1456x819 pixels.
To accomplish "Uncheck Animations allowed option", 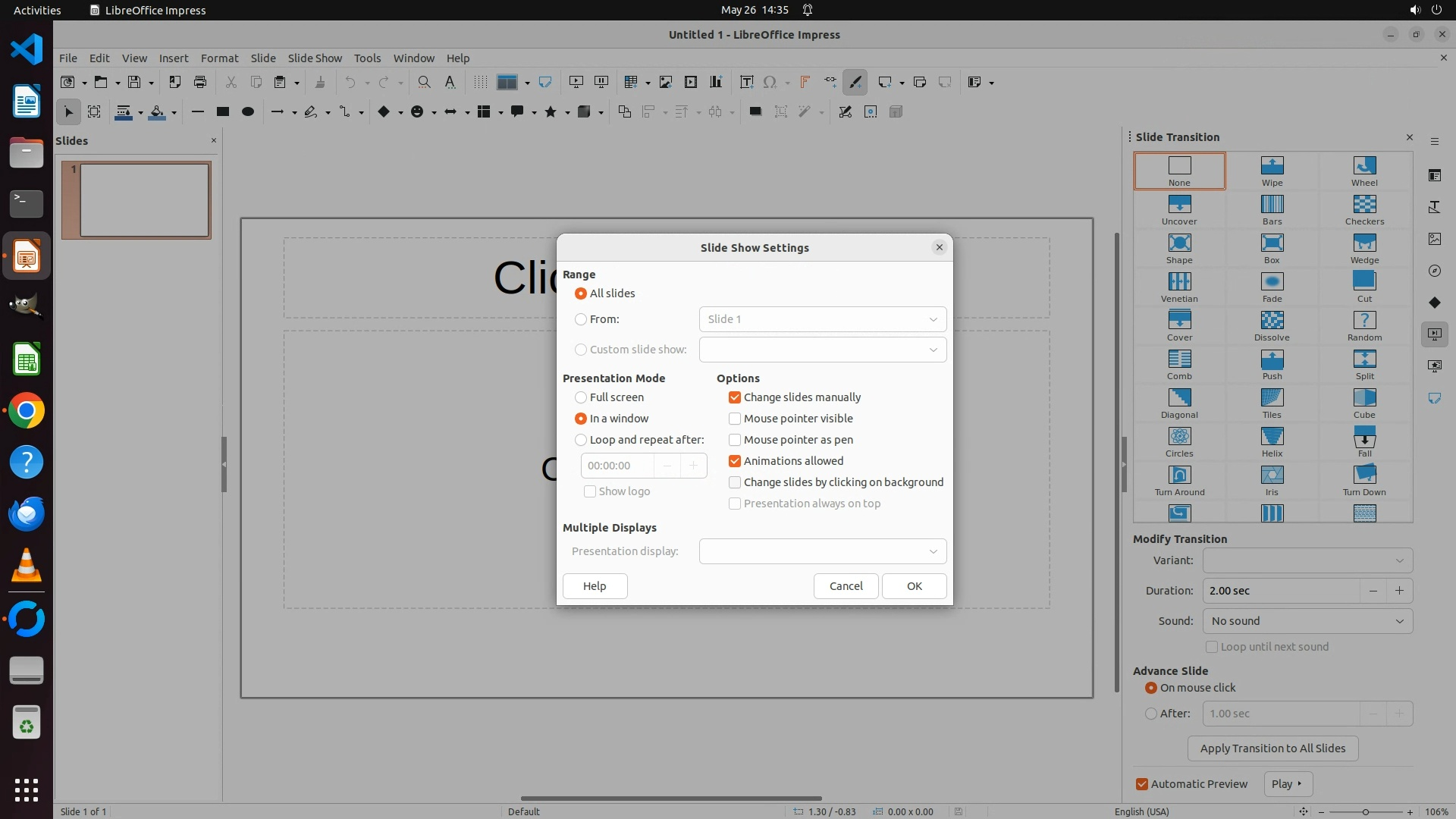I will 734,461.
